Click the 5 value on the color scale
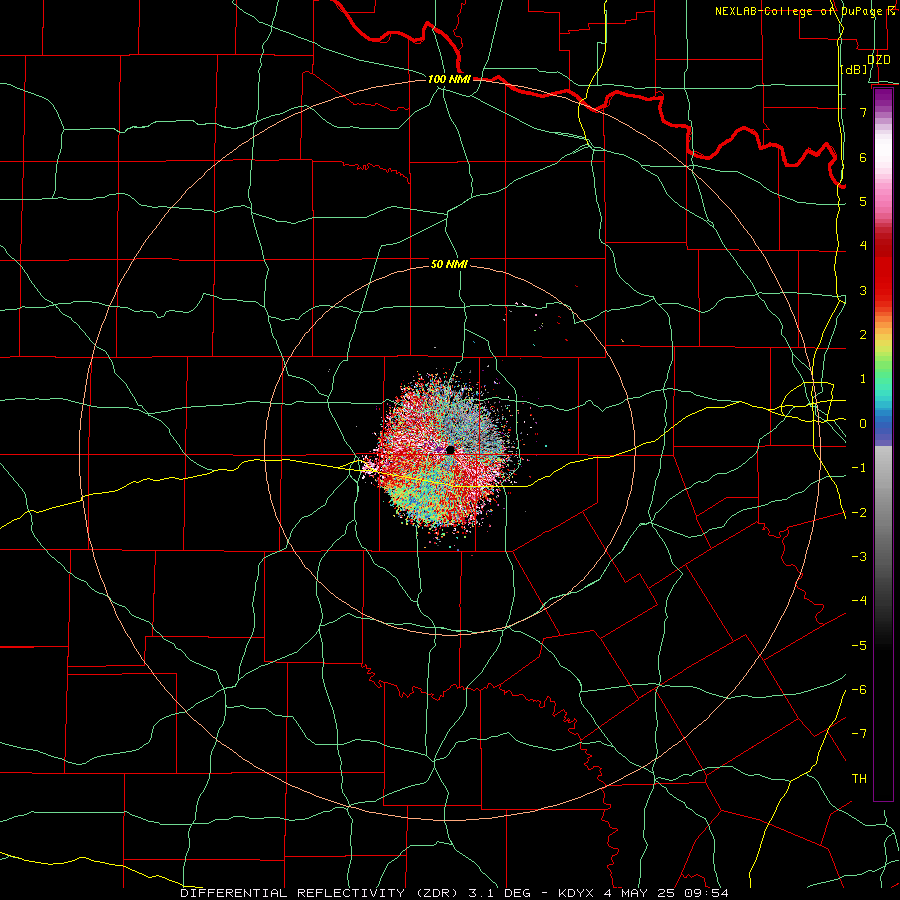Screen dimensions: 900x900 click(863, 201)
